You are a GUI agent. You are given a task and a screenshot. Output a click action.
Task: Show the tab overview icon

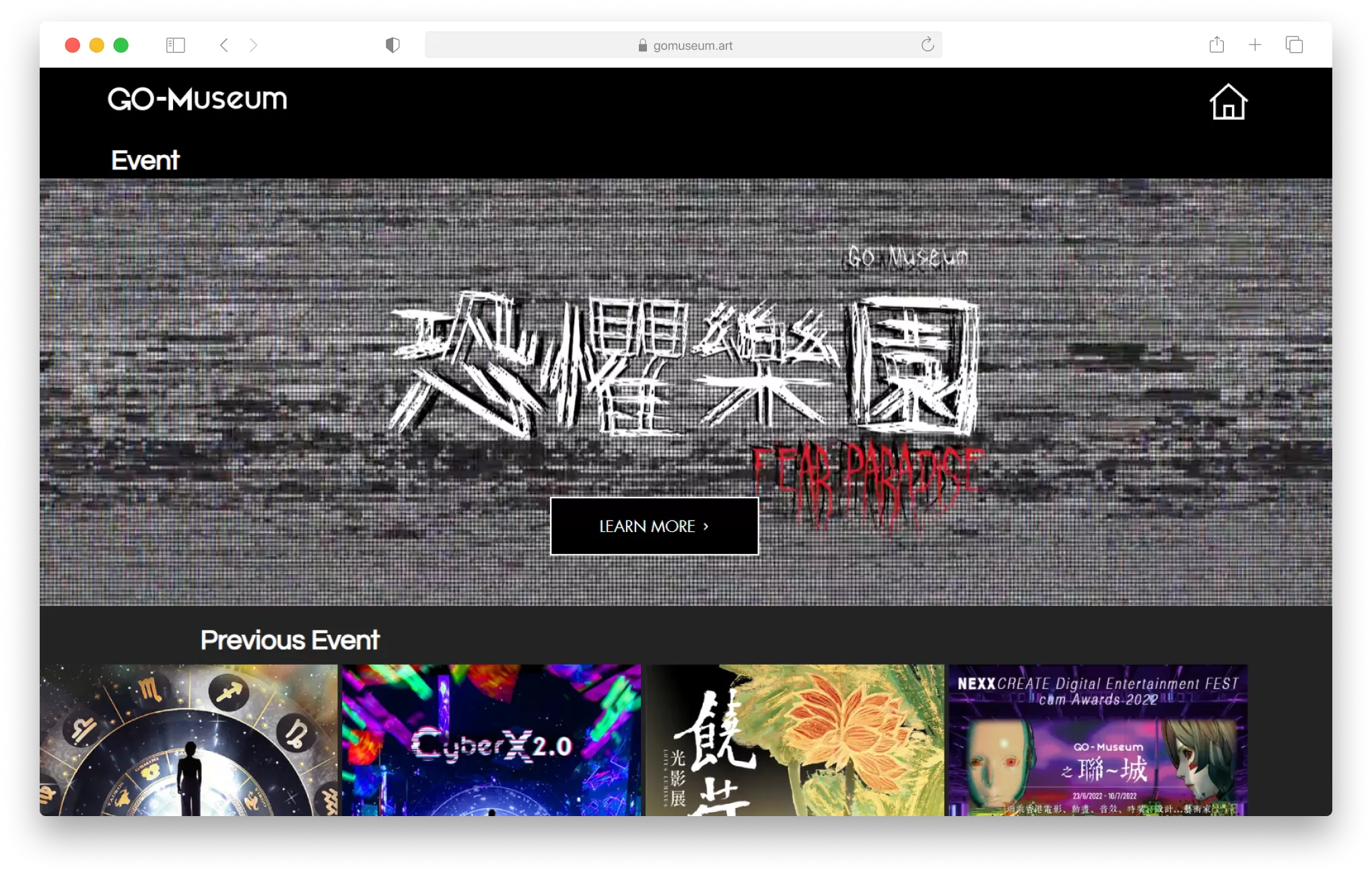tap(1294, 45)
